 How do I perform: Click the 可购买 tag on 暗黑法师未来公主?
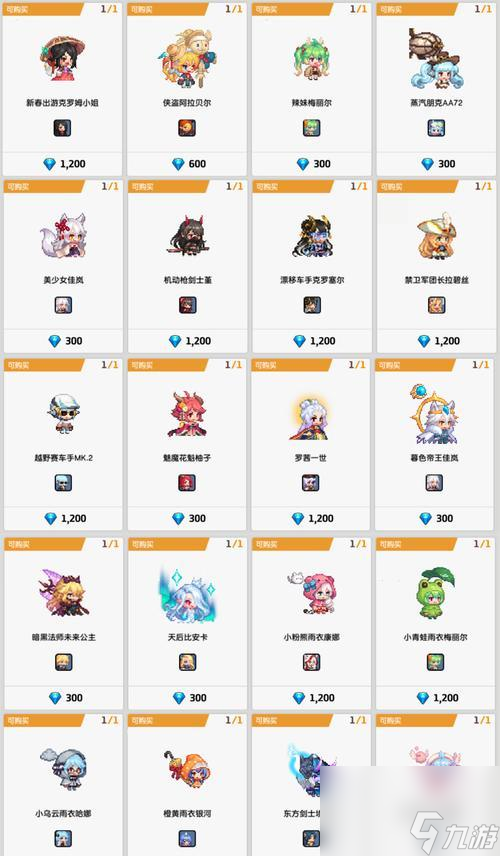coord(18,544)
